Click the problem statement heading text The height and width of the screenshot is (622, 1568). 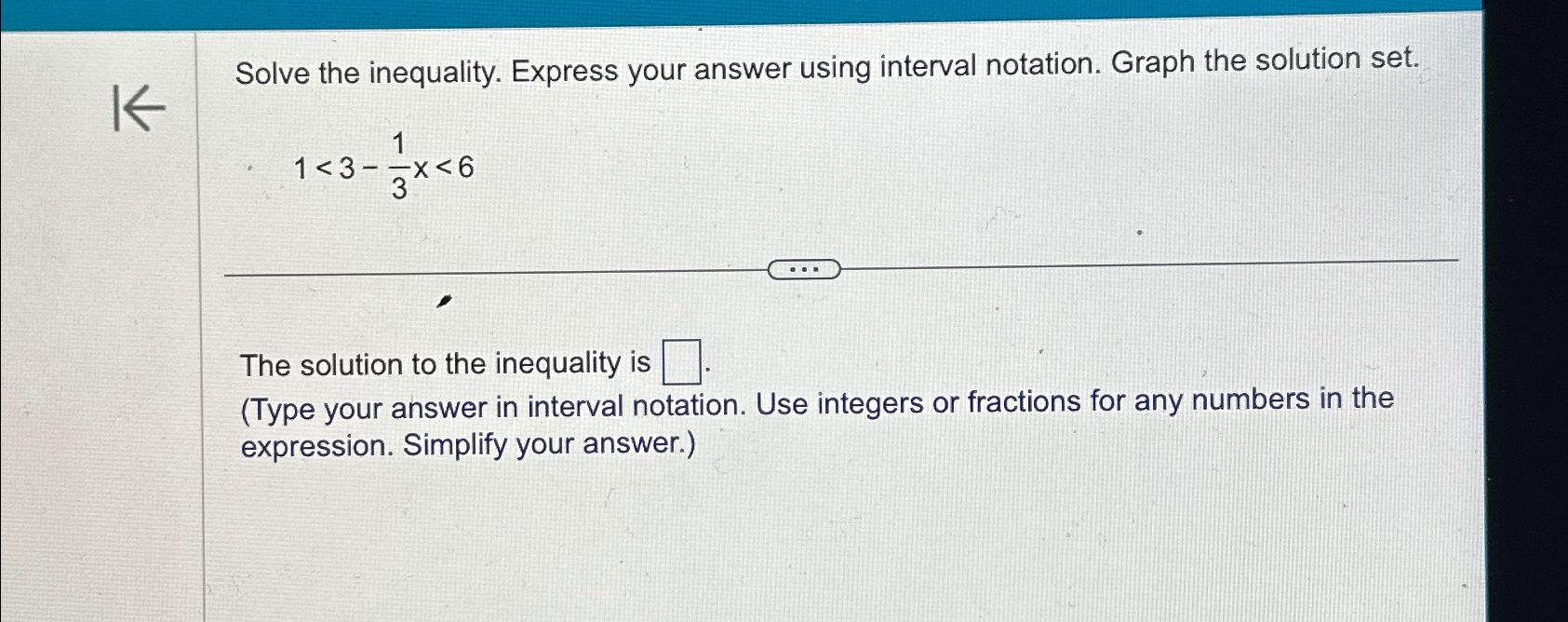[x=826, y=61]
